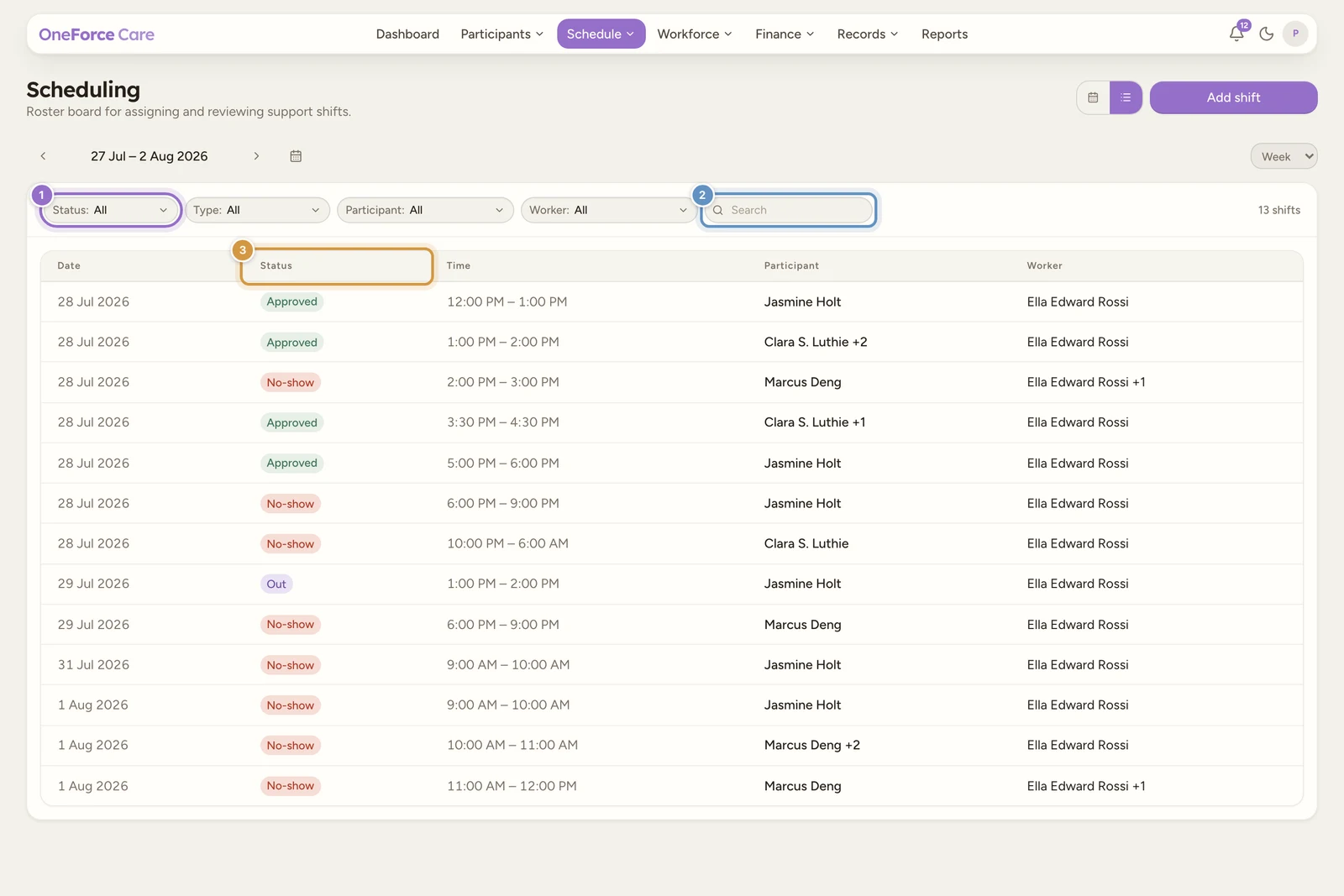Click Jasmine Holt on 31 Jul shift

coord(802,665)
